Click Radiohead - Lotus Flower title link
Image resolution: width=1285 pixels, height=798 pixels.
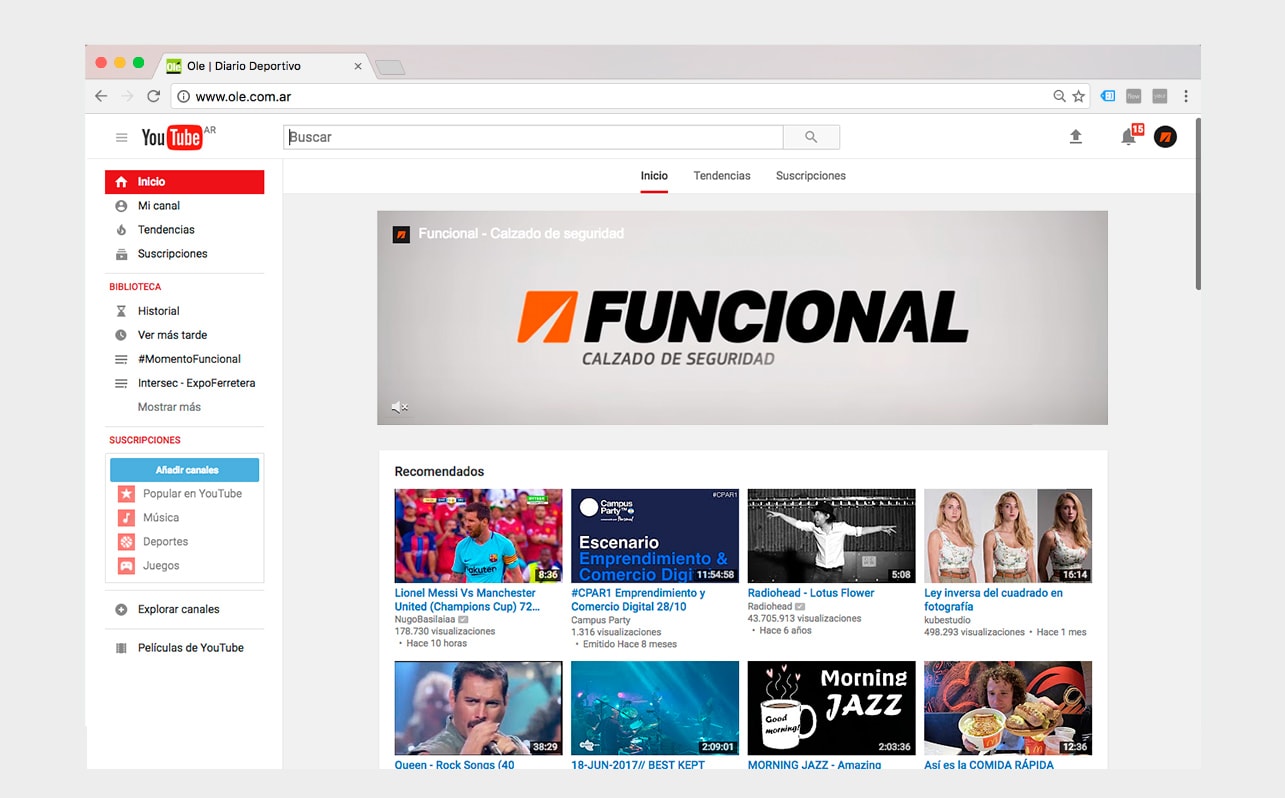(811, 593)
